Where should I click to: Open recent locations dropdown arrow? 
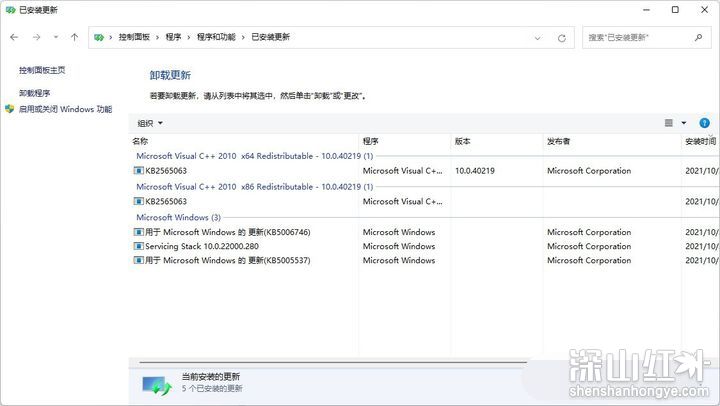tap(56, 37)
